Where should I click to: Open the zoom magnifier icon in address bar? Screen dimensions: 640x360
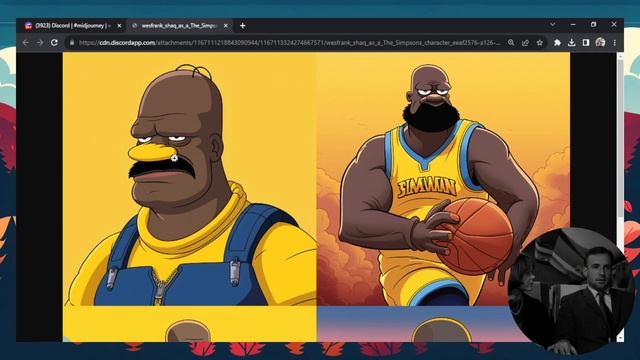click(511, 42)
